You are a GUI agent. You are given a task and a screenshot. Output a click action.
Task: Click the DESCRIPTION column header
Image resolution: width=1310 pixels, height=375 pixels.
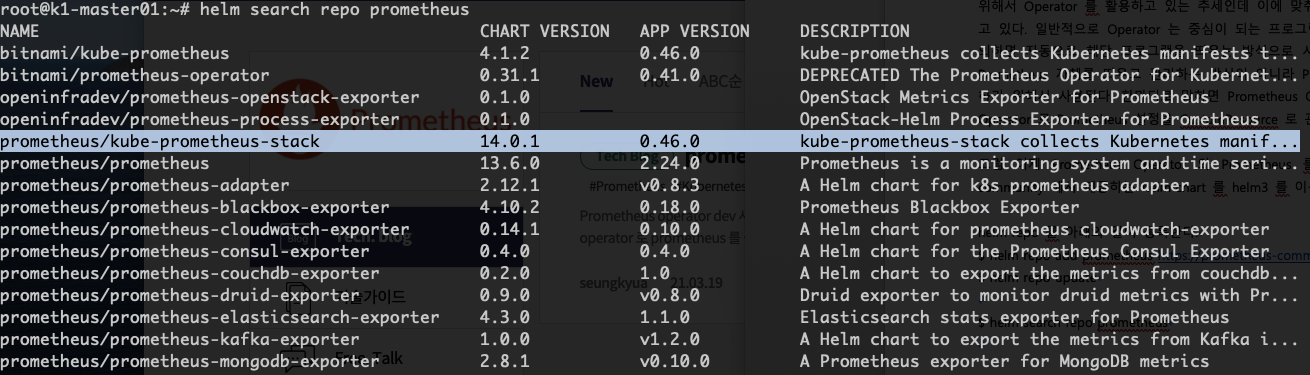click(855, 31)
